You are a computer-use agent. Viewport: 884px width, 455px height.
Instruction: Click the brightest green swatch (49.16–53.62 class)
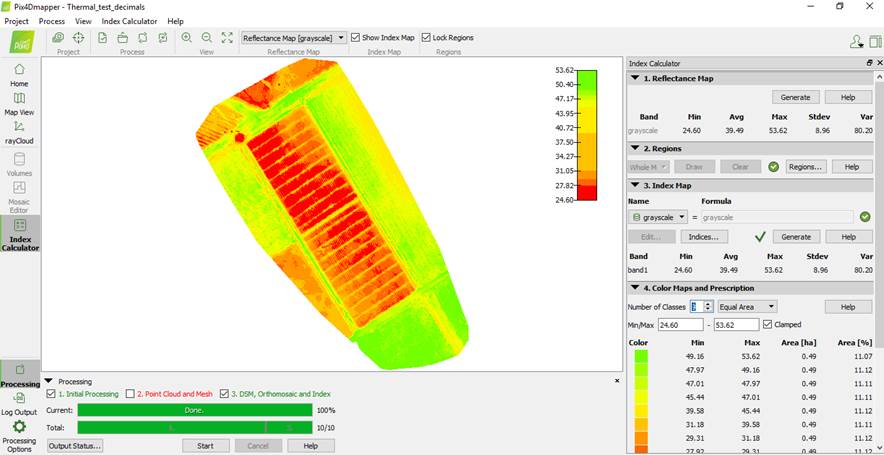point(640,356)
